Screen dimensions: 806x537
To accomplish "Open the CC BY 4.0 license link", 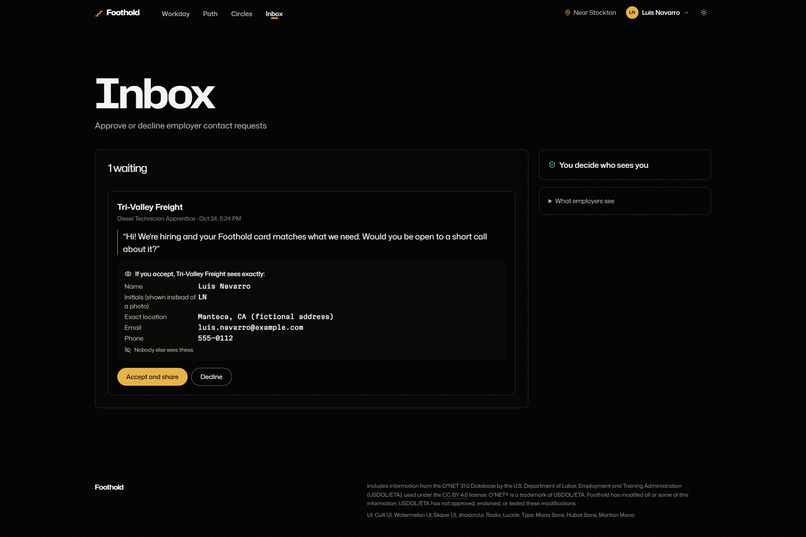I will tap(455, 495).
